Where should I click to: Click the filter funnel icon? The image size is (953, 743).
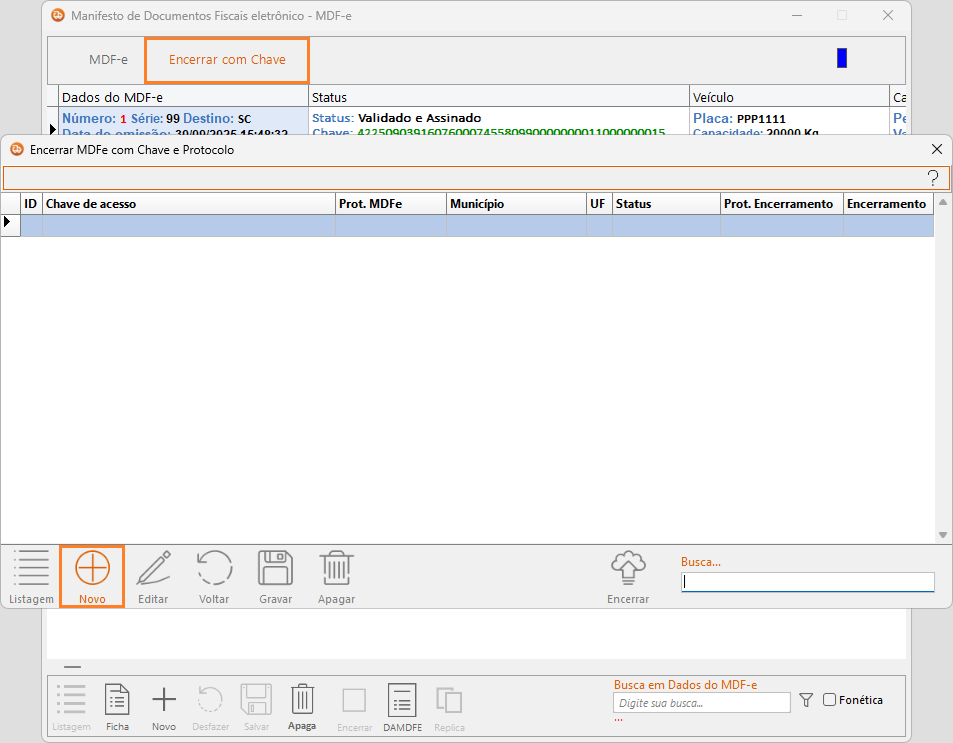pos(807,701)
